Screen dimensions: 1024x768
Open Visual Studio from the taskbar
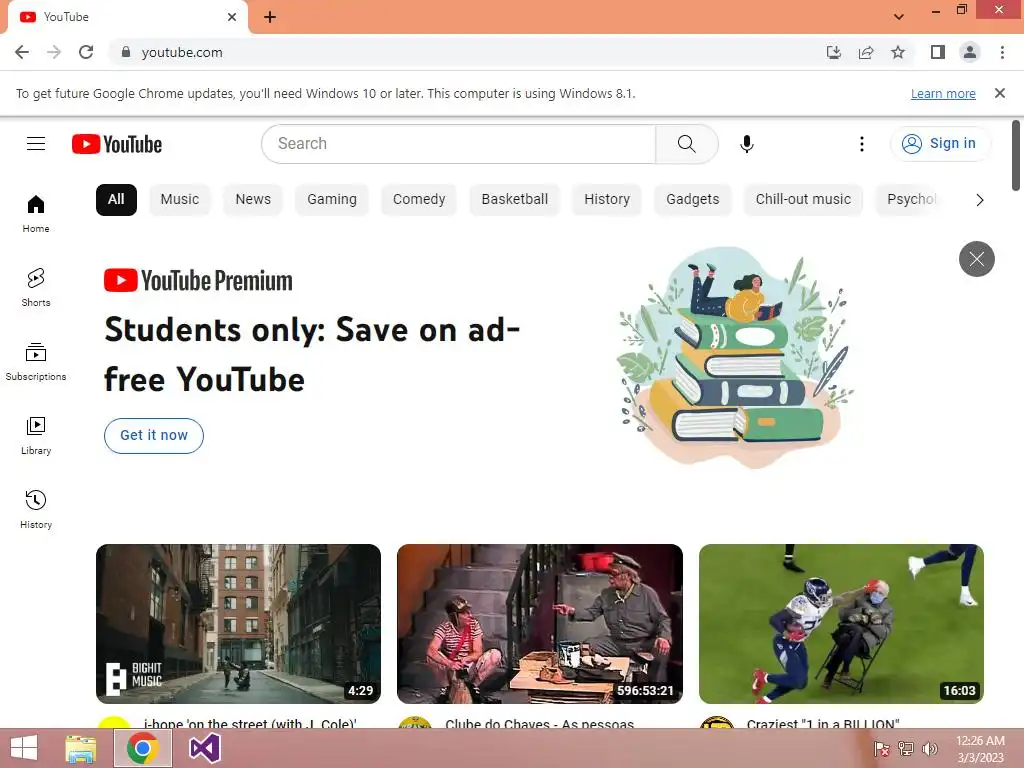pyautogui.click(x=204, y=748)
